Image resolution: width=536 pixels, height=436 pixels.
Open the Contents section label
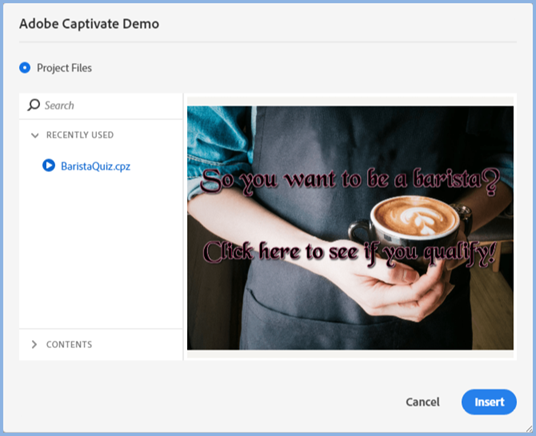69,344
